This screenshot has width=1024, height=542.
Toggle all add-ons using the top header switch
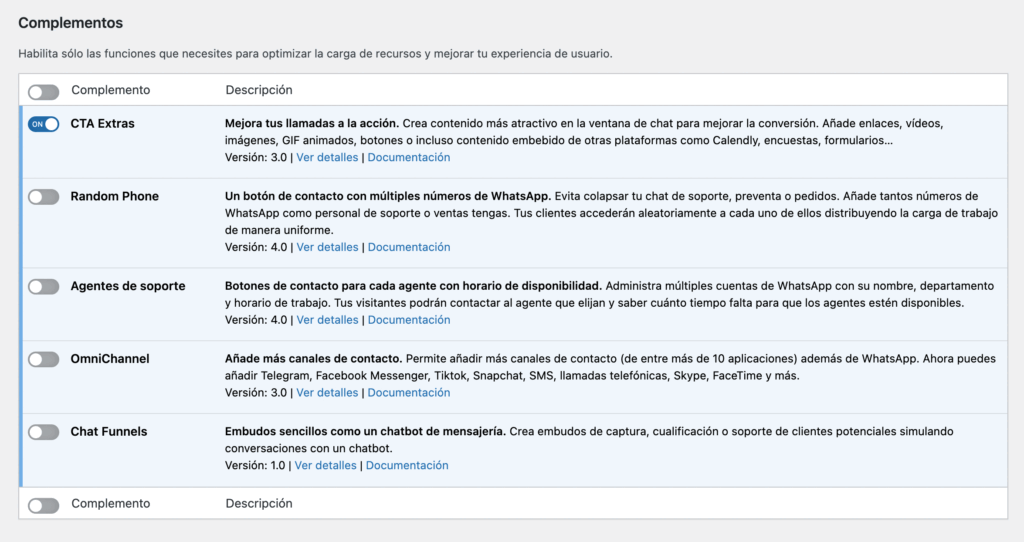(x=43, y=91)
